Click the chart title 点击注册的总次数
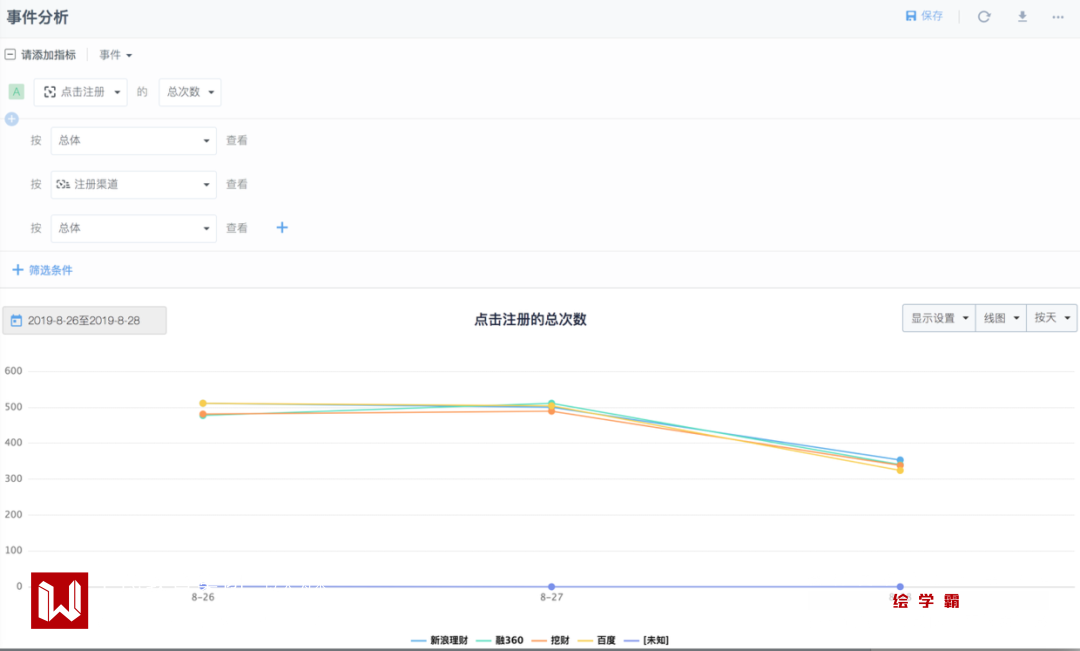The height and width of the screenshot is (651, 1080). (x=530, y=320)
